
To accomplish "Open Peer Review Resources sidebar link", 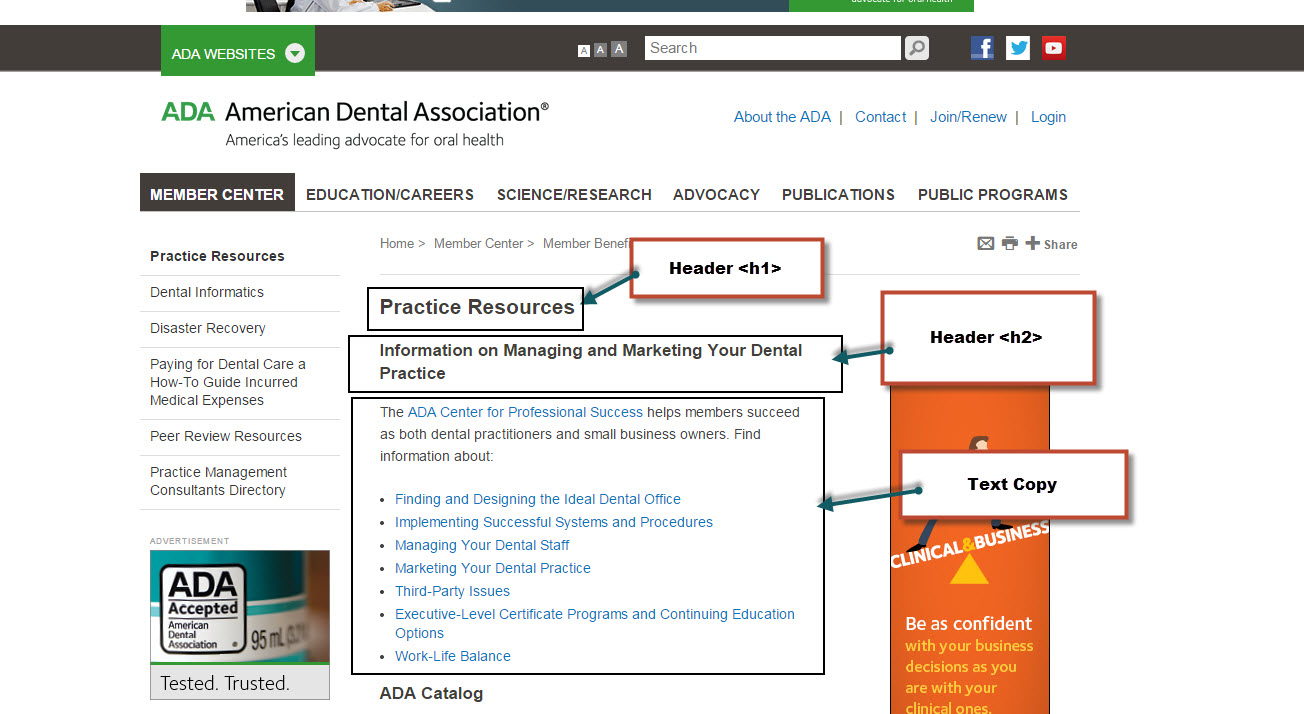I will pyautogui.click(x=226, y=436).
